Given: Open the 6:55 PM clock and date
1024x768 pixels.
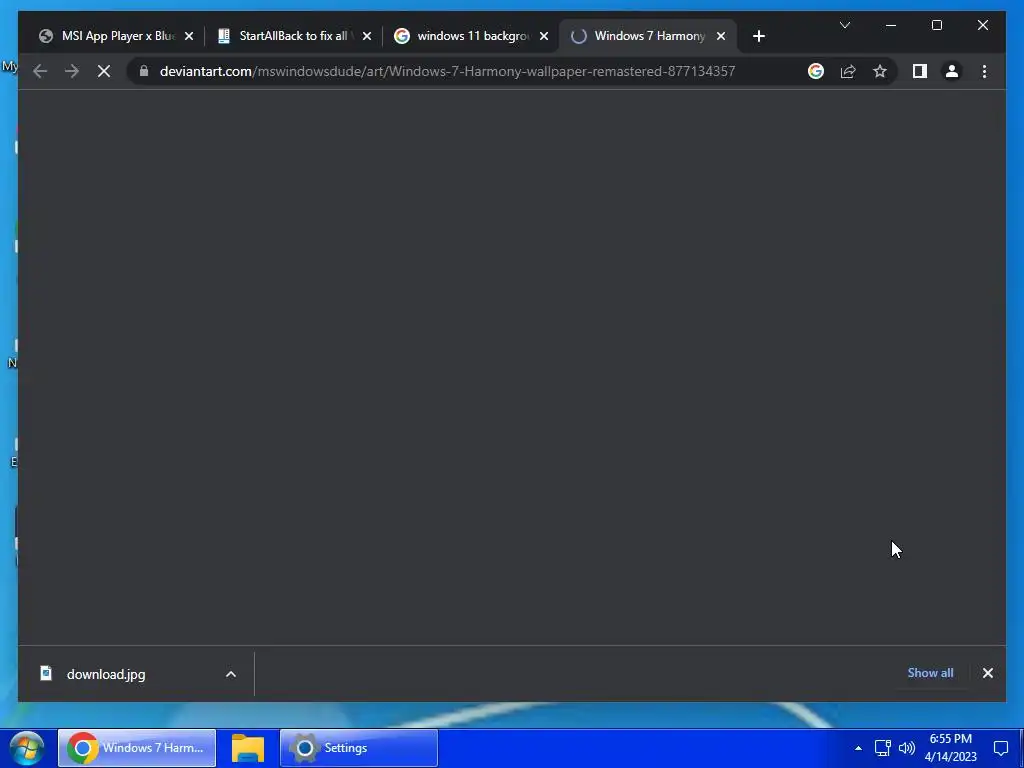Looking at the screenshot, I should pos(951,748).
